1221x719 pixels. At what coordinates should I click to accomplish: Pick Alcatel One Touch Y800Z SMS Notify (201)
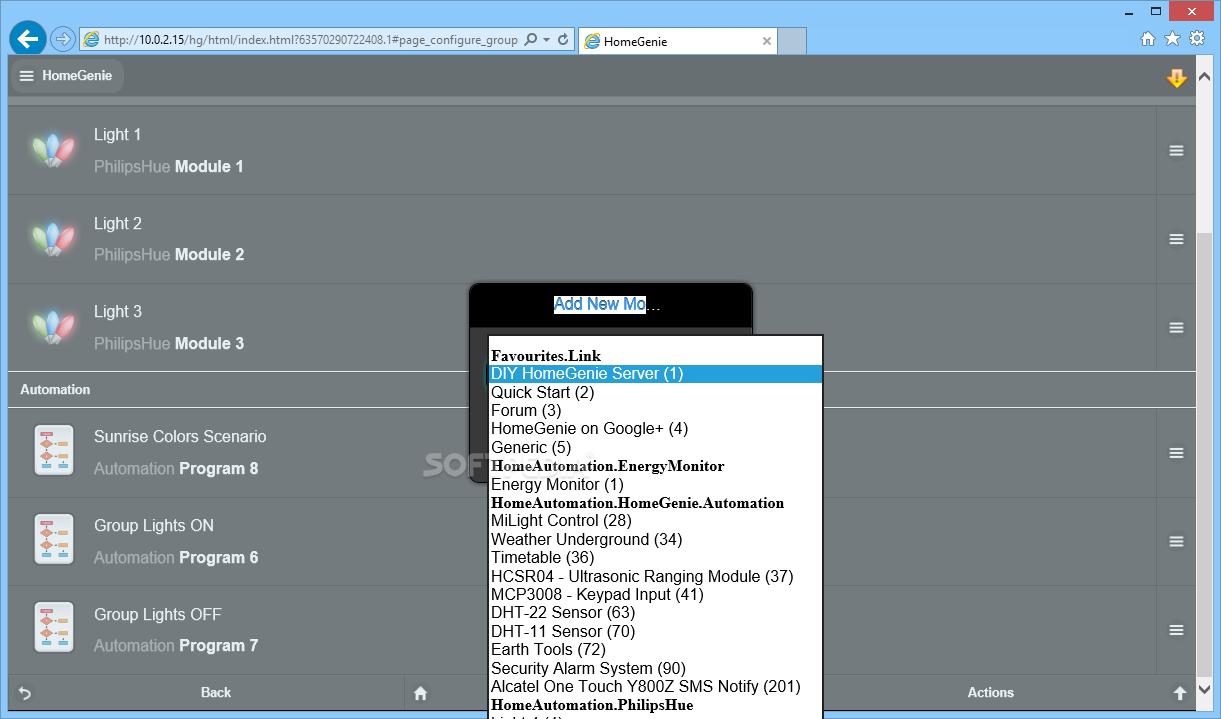[656, 686]
